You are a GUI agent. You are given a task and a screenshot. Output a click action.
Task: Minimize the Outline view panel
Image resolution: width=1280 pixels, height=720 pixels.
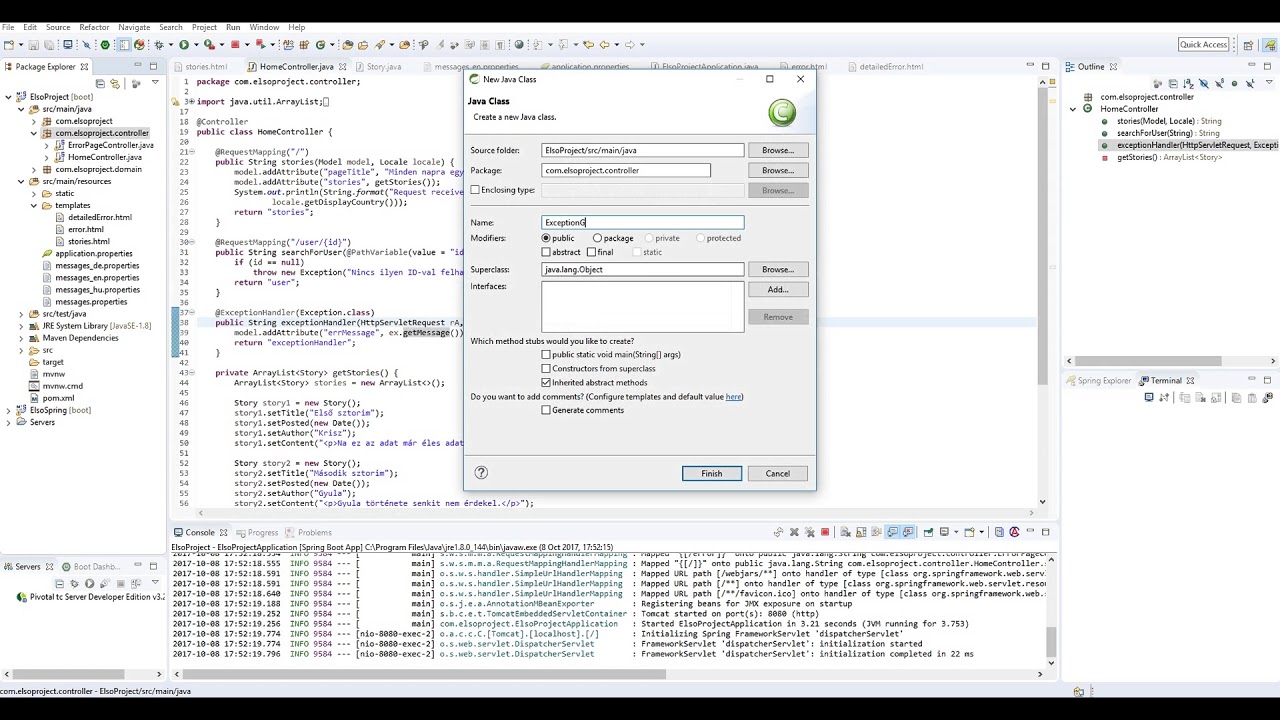1252,64
